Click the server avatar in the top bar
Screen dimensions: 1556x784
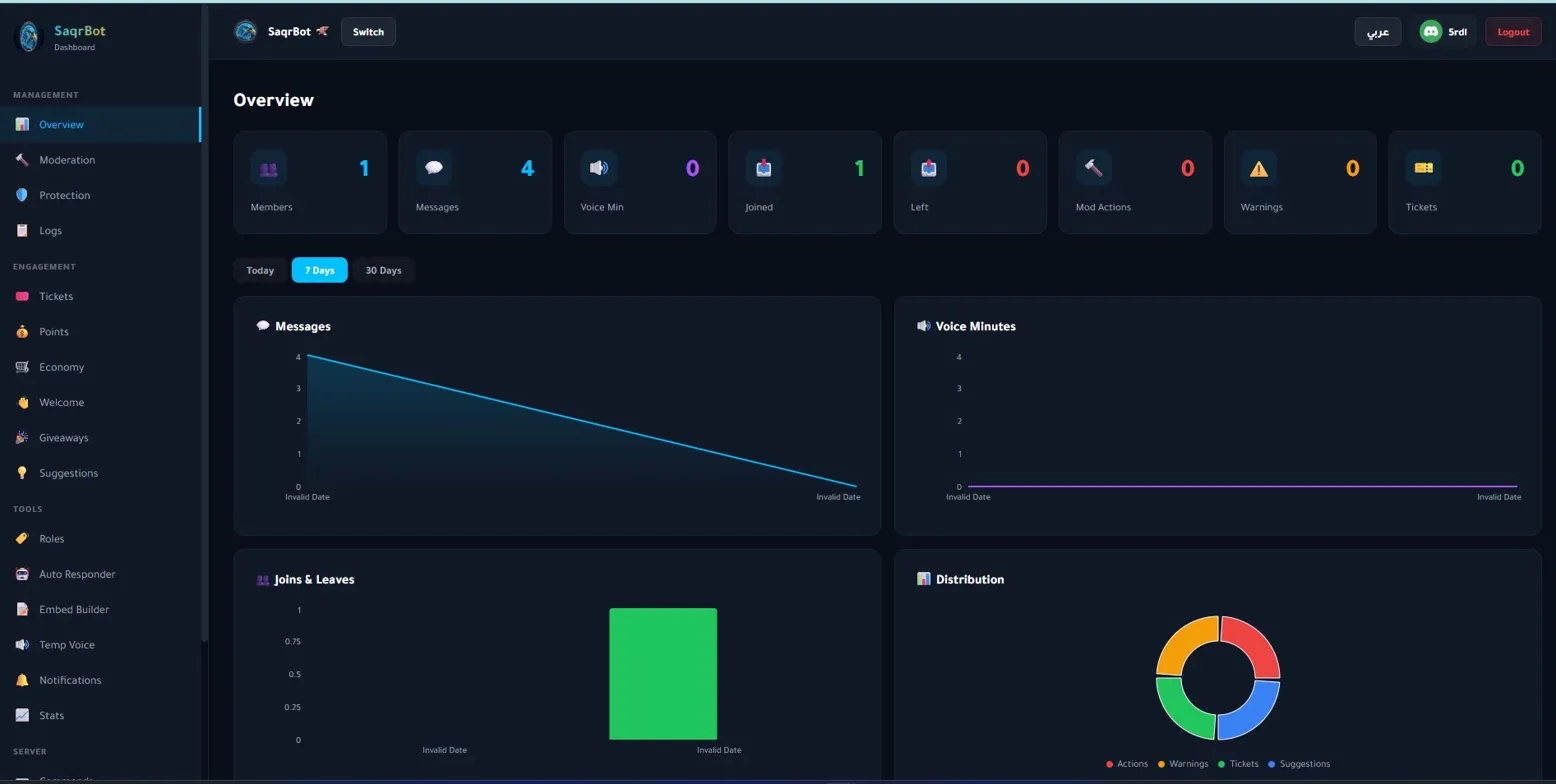[246, 32]
